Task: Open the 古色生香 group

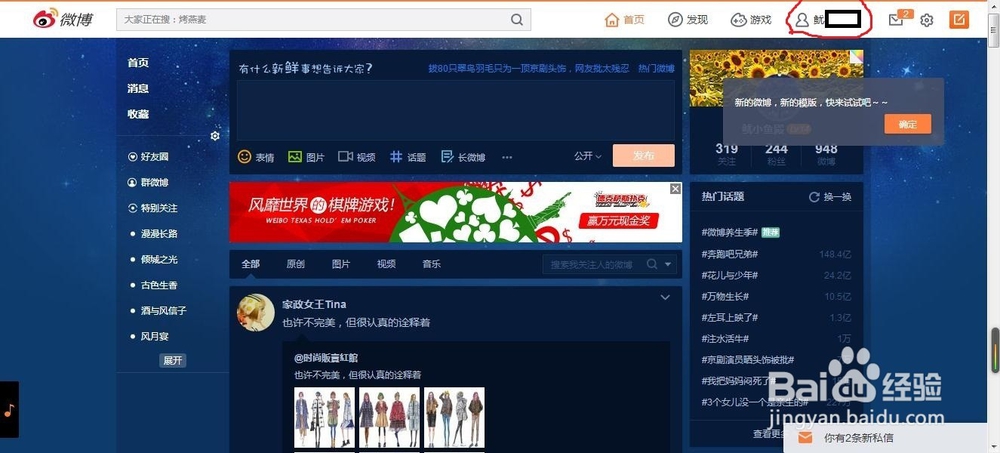Action: 159,285
